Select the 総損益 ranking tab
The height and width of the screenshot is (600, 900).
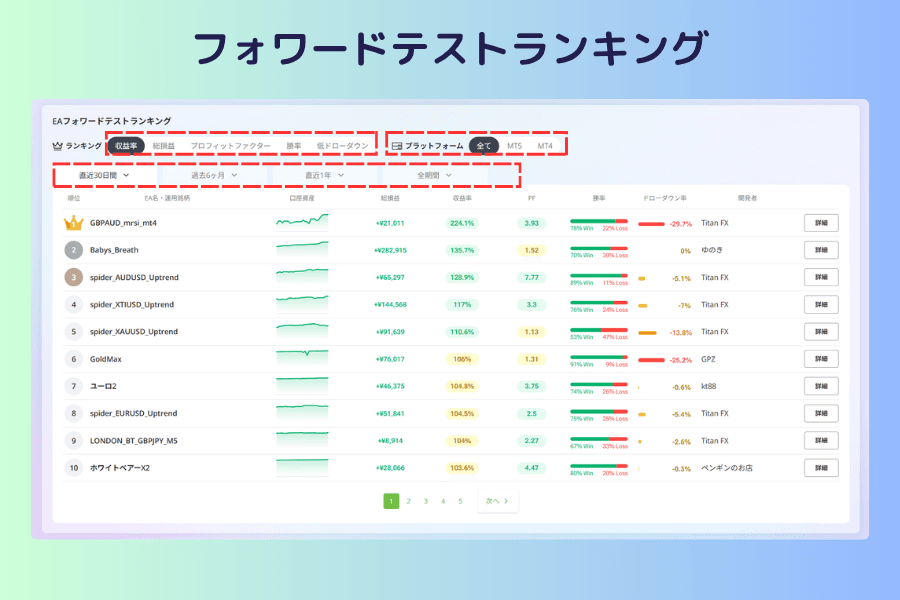point(164,146)
